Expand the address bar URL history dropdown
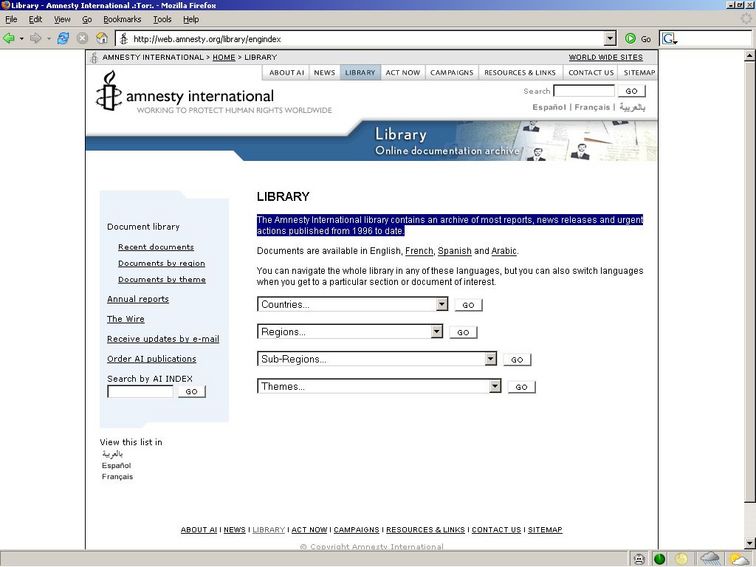This screenshot has height=567, width=756. tap(610, 39)
